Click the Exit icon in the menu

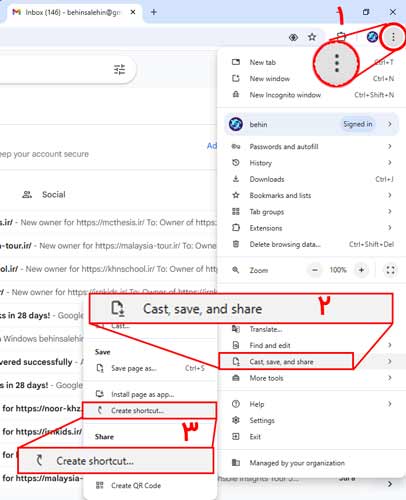236,436
